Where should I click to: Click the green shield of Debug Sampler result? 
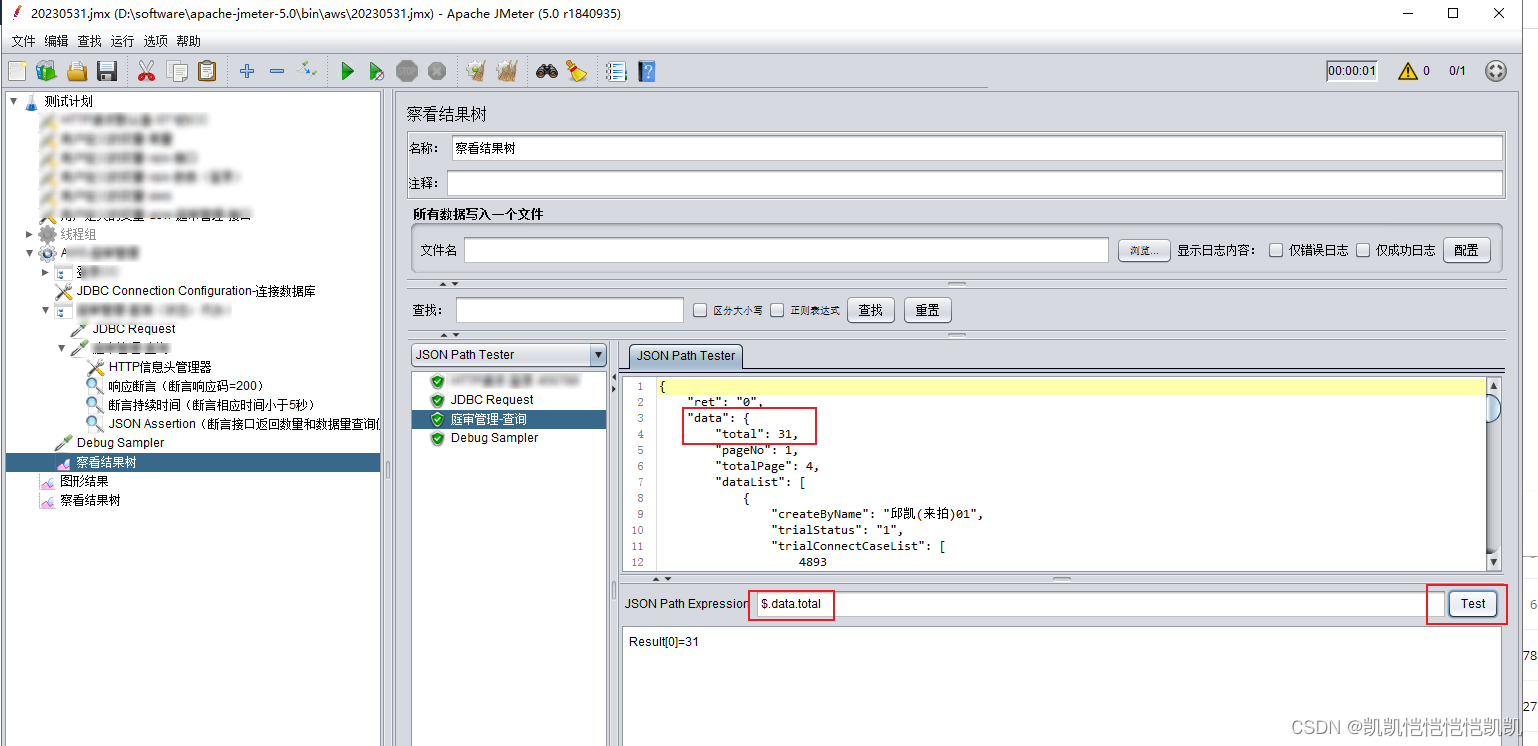437,438
